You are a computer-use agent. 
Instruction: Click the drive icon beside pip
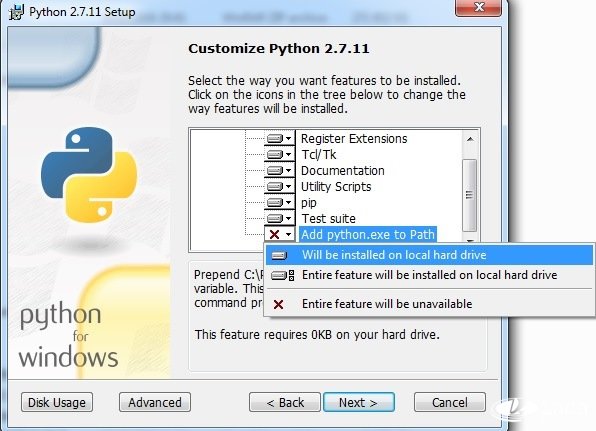[x=275, y=202]
